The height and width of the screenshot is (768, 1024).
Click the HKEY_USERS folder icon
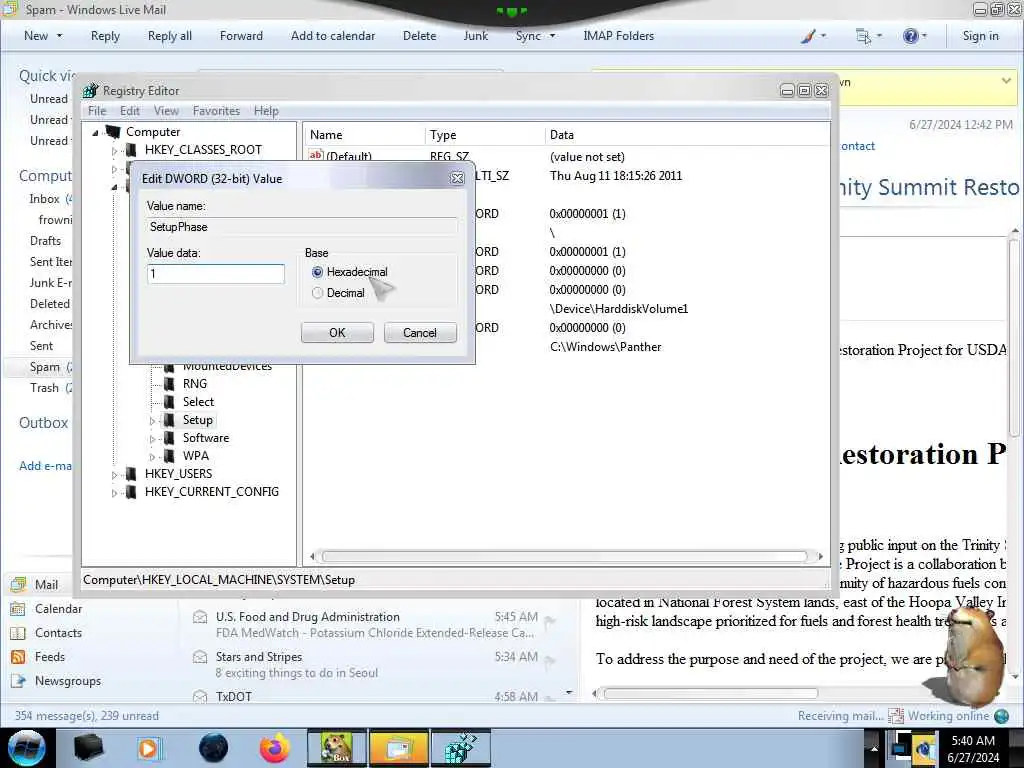131,474
